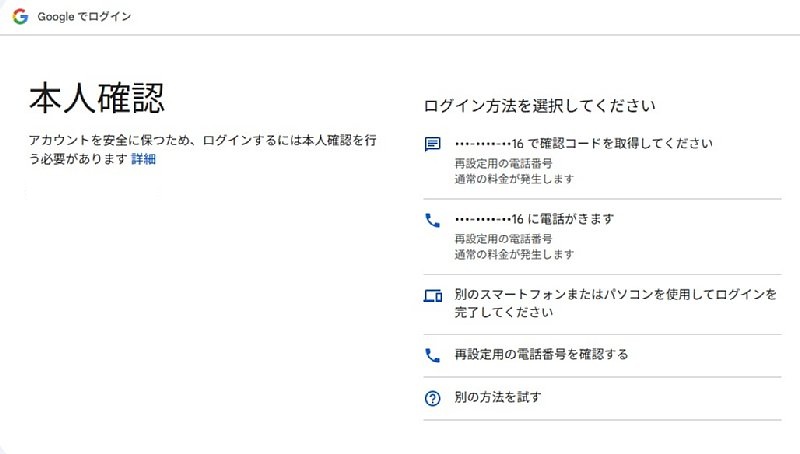Click 再設定用の電話番号 under the verification code option
This screenshot has width=800, height=454.
click(504, 162)
